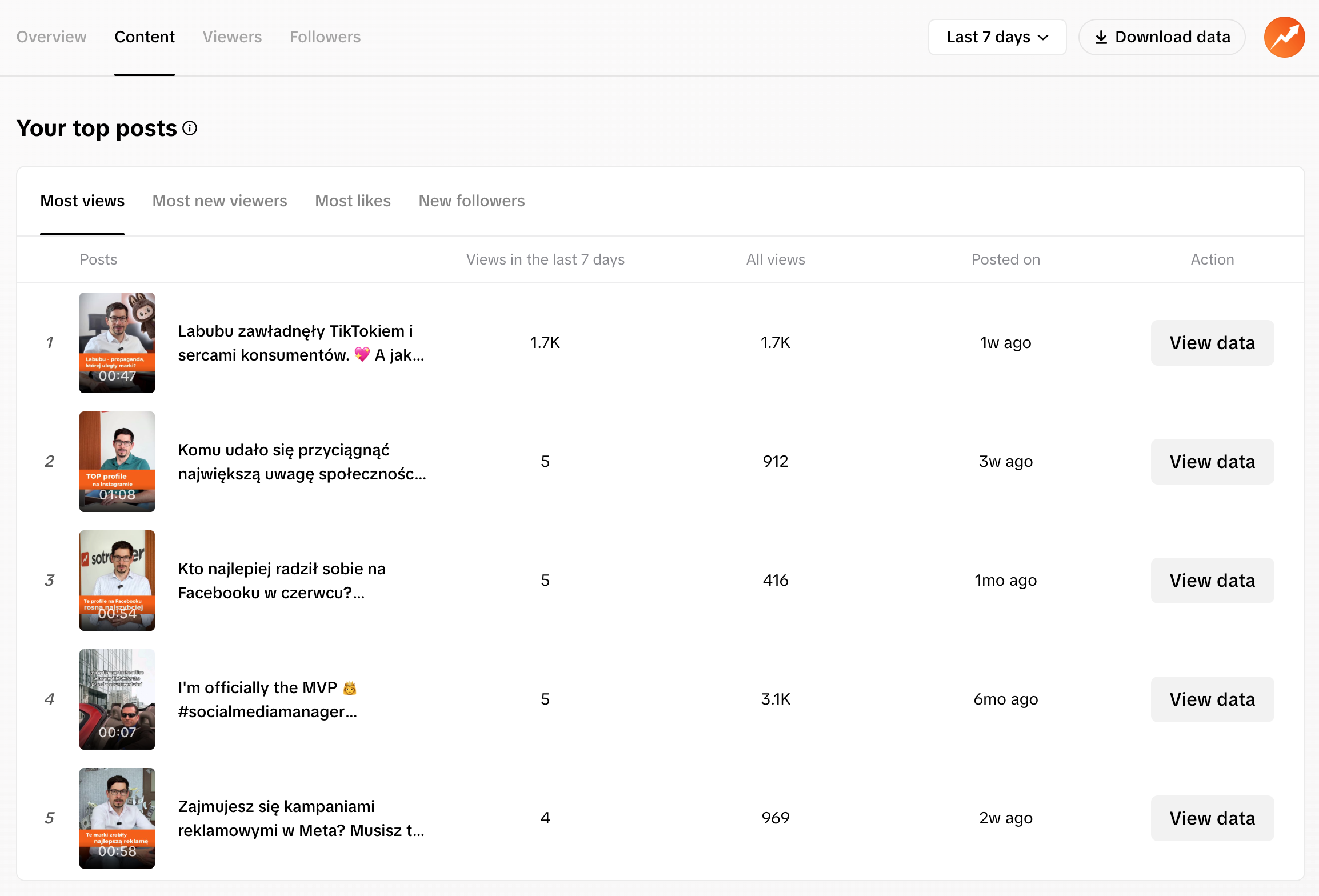Open the "TOP profile na Instagramie" video thumbnail
Image resolution: width=1319 pixels, height=896 pixels.
(117, 461)
